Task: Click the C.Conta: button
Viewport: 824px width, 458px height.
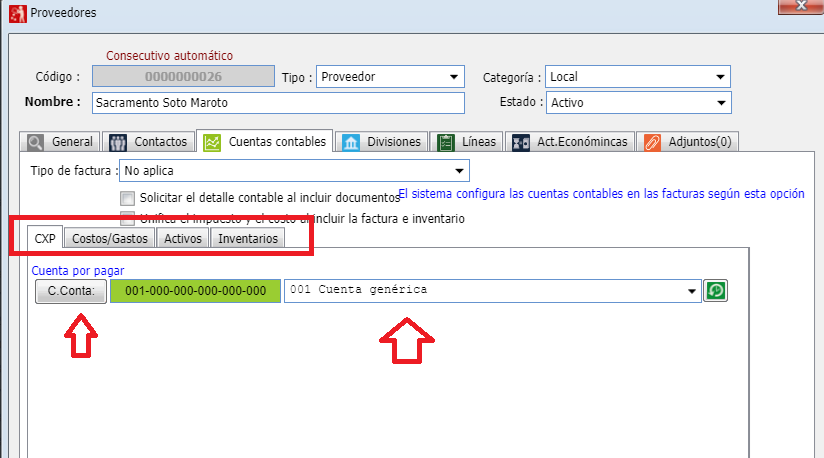Action: tap(71, 291)
